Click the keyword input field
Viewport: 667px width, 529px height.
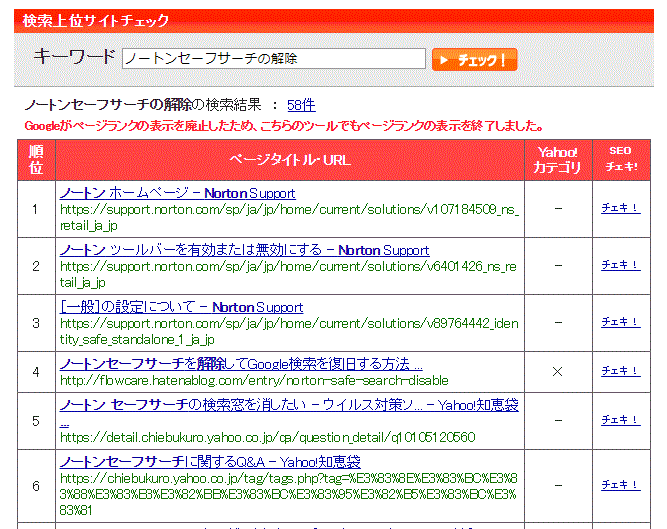tap(274, 59)
